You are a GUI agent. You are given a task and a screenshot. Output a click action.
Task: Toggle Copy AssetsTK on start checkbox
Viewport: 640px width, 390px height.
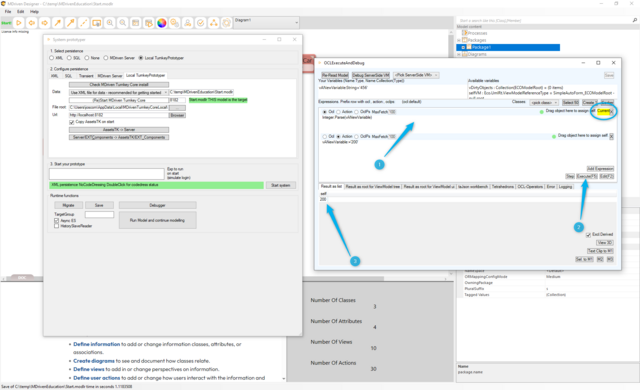(x=72, y=122)
